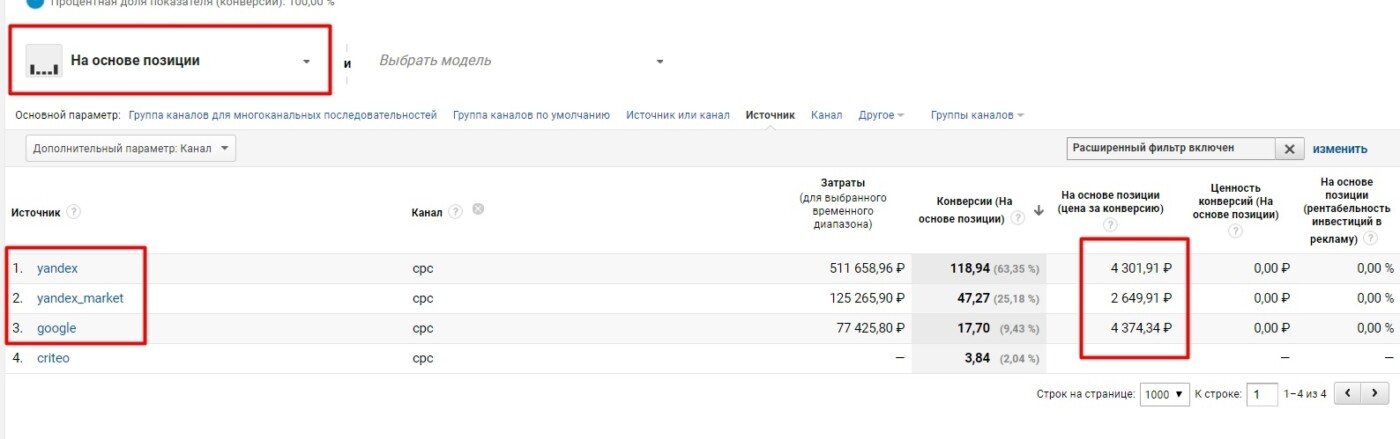The height and width of the screenshot is (439, 1400).
Task: Change rows per page from 1000
Action: coord(1164,394)
